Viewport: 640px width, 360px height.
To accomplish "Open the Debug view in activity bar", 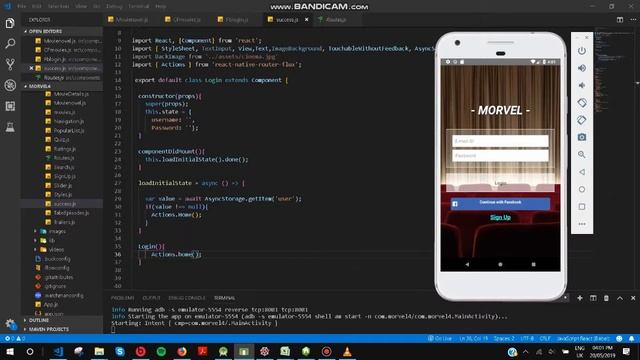I will pyautogui.click(x=10, y=85).
